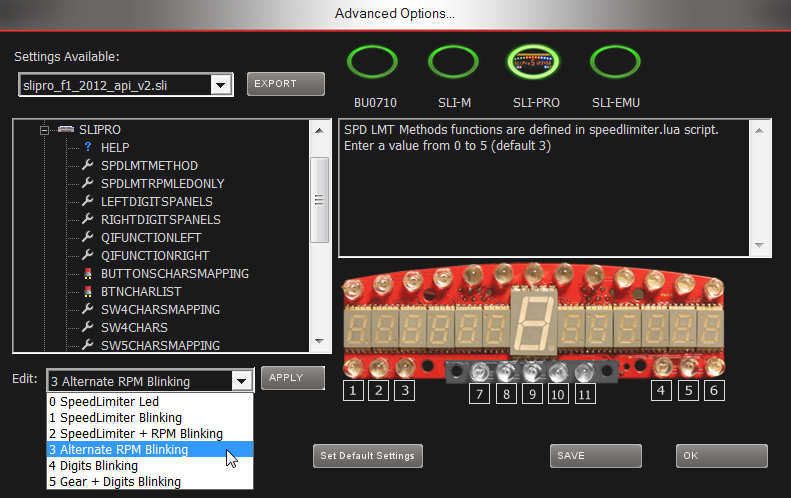Click LED number 6 box

coord(714,391)
